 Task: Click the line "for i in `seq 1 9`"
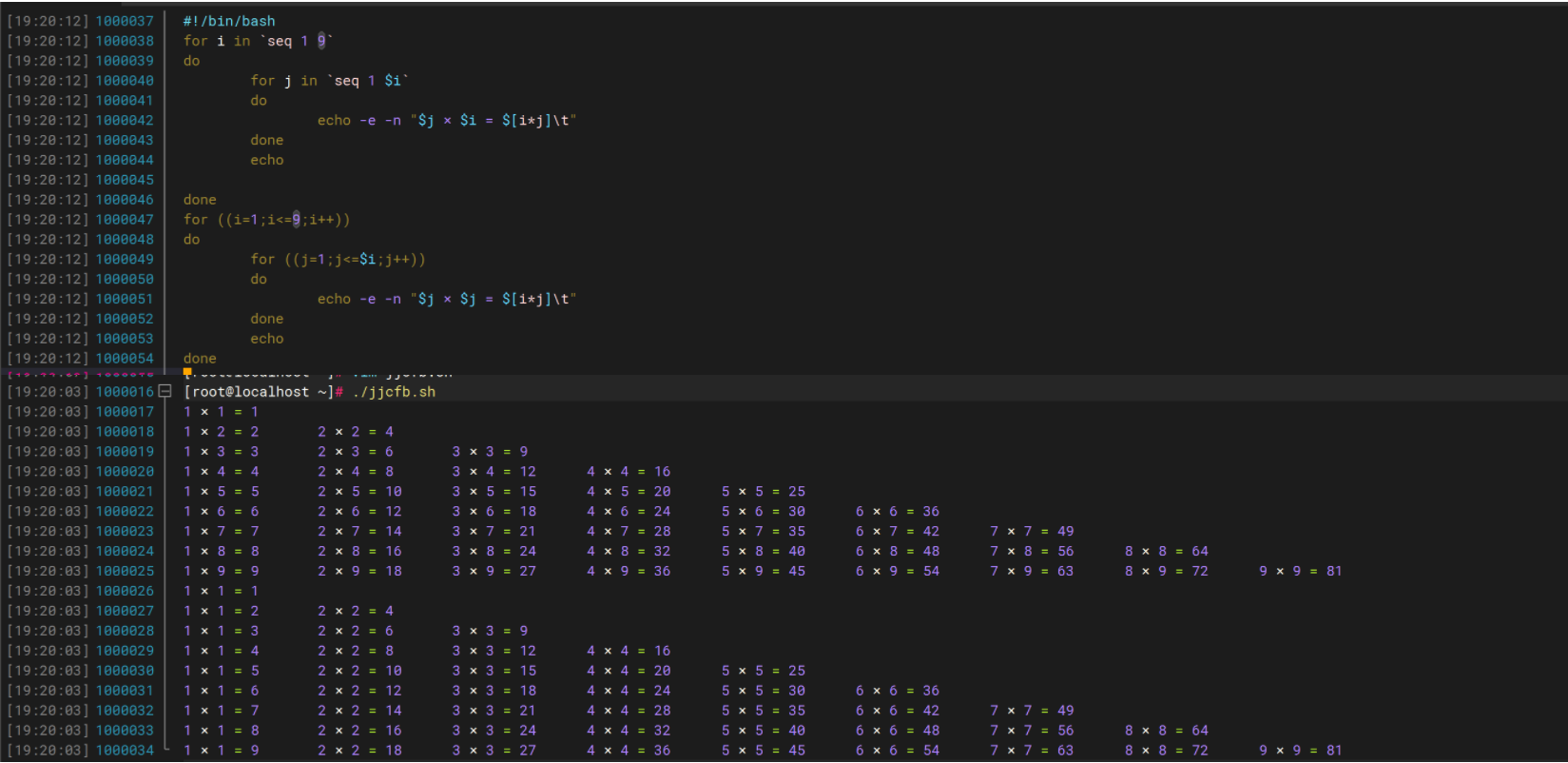(258, 41)
